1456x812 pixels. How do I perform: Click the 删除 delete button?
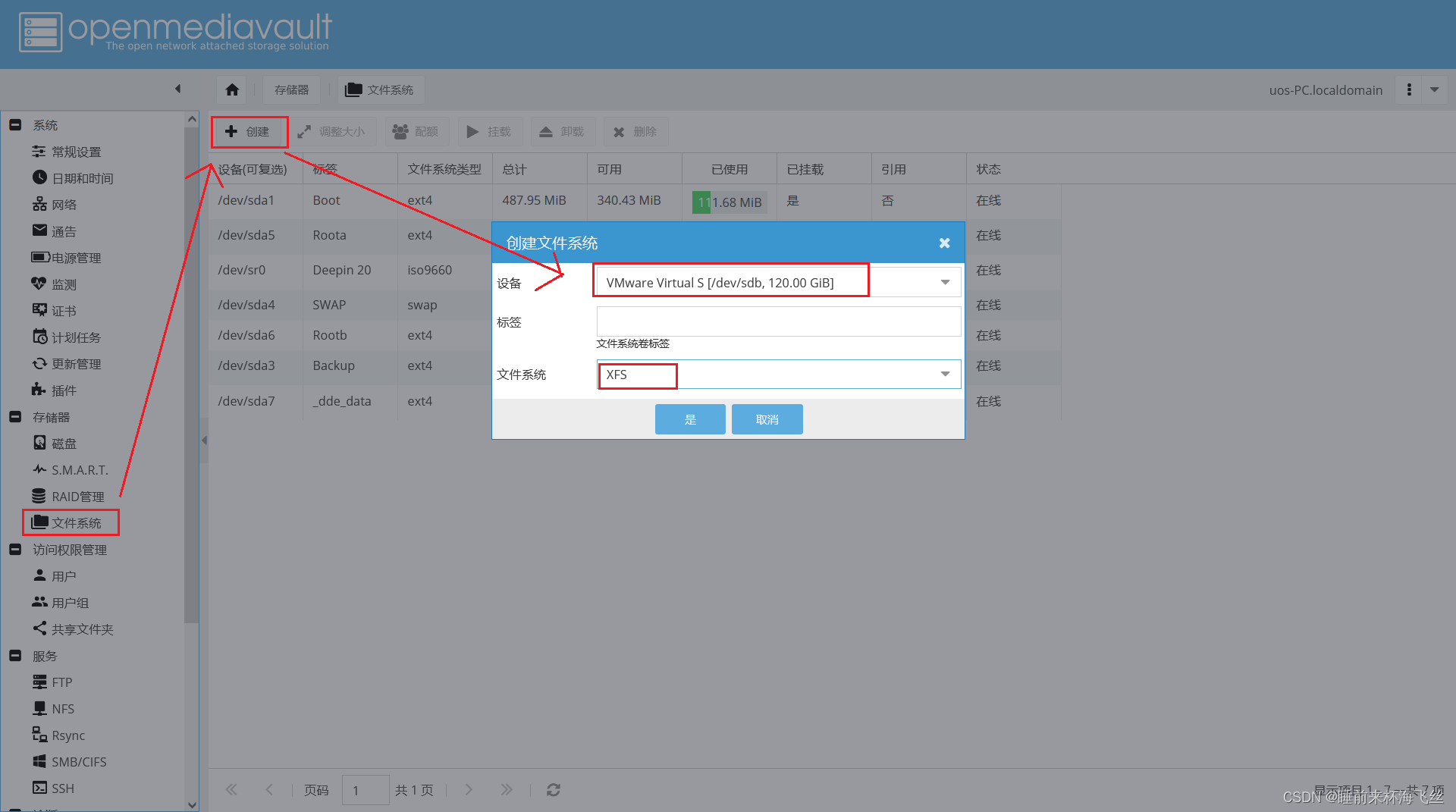click(x=635, y=132)
